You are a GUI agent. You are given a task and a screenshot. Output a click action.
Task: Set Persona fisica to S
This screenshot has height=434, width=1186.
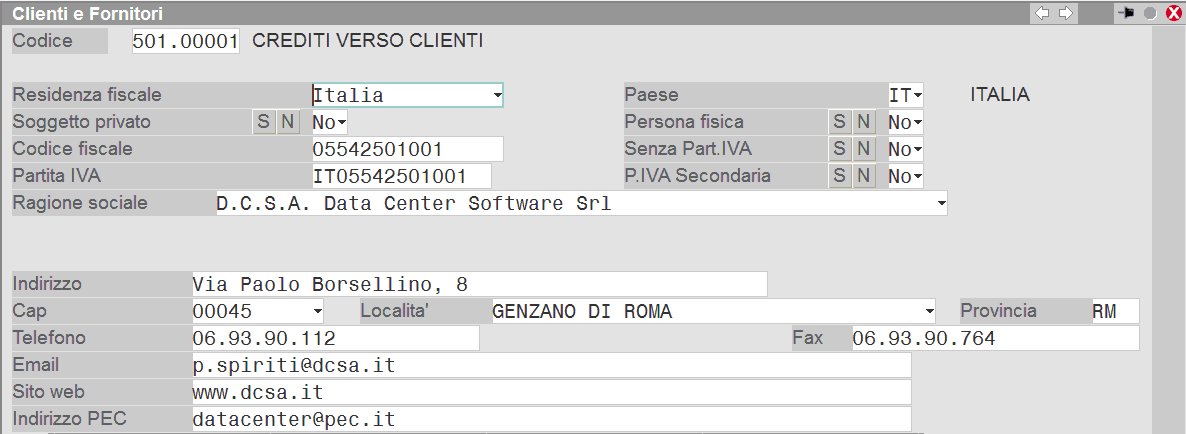[x=840, y=122]
